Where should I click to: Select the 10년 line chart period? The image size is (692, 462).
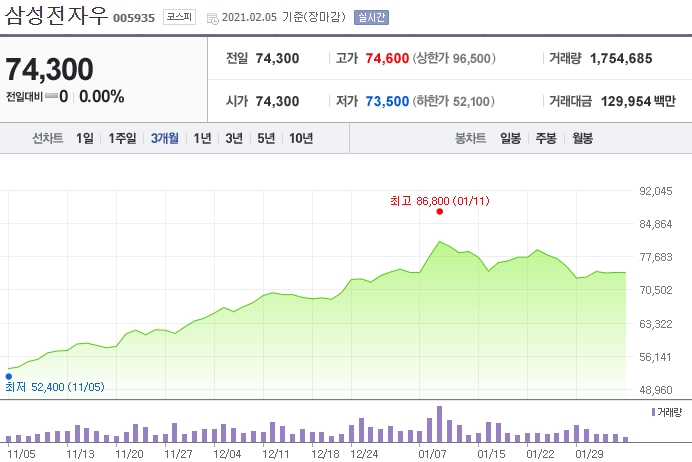coord(301,139)
